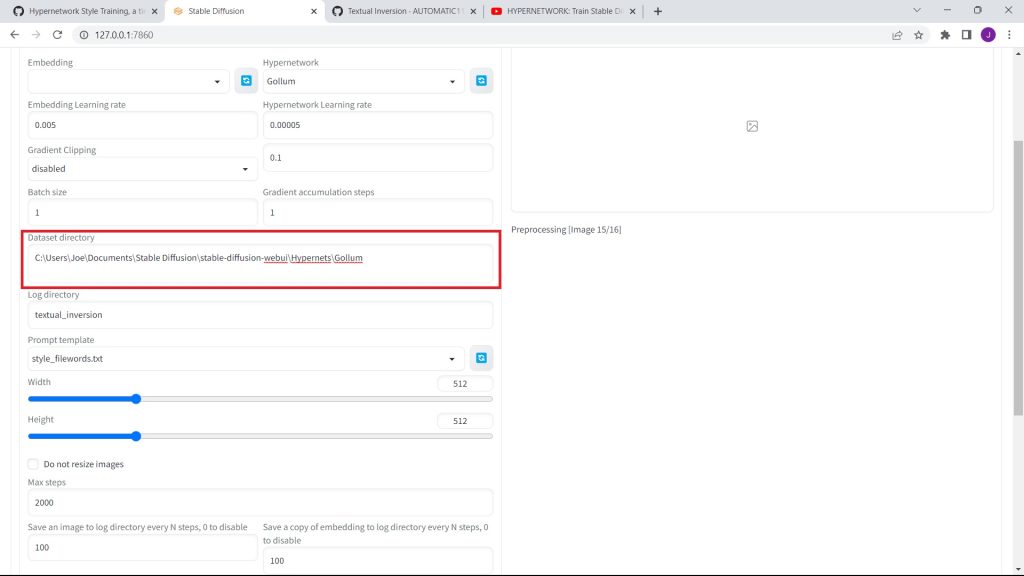Viewport: 1024px width, 576px height.
Task: Open the browser extensions puzzle icon
Action: (945, 34)
